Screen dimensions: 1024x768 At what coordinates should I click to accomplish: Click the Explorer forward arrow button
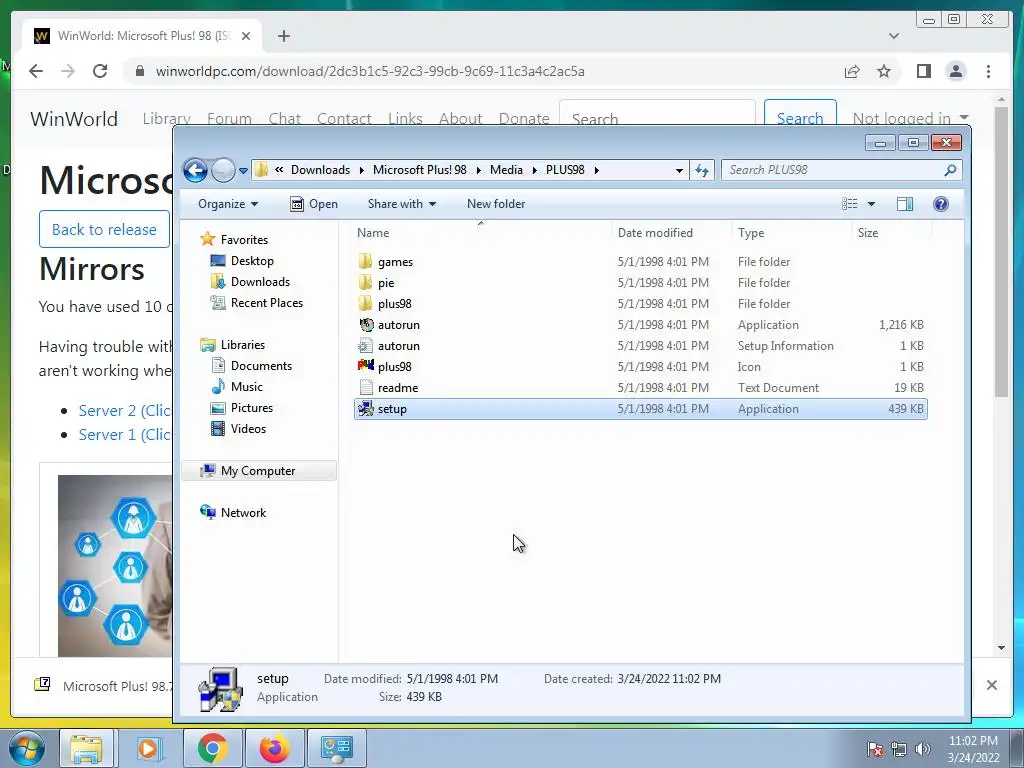click(223, 170)
